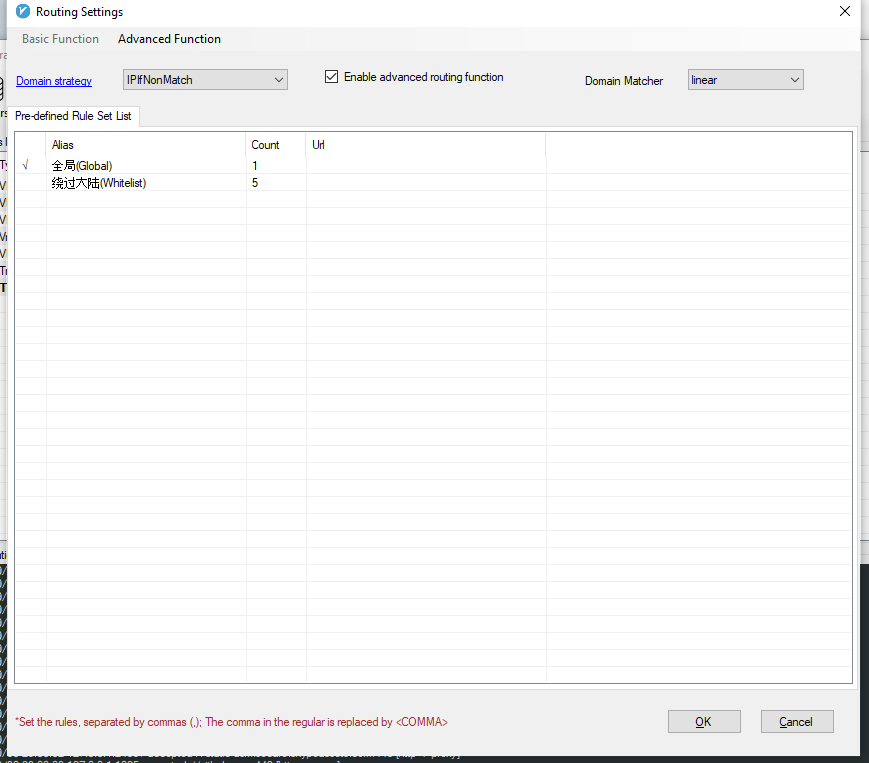Uncheck Enable advanced routing function

[331, 76]
